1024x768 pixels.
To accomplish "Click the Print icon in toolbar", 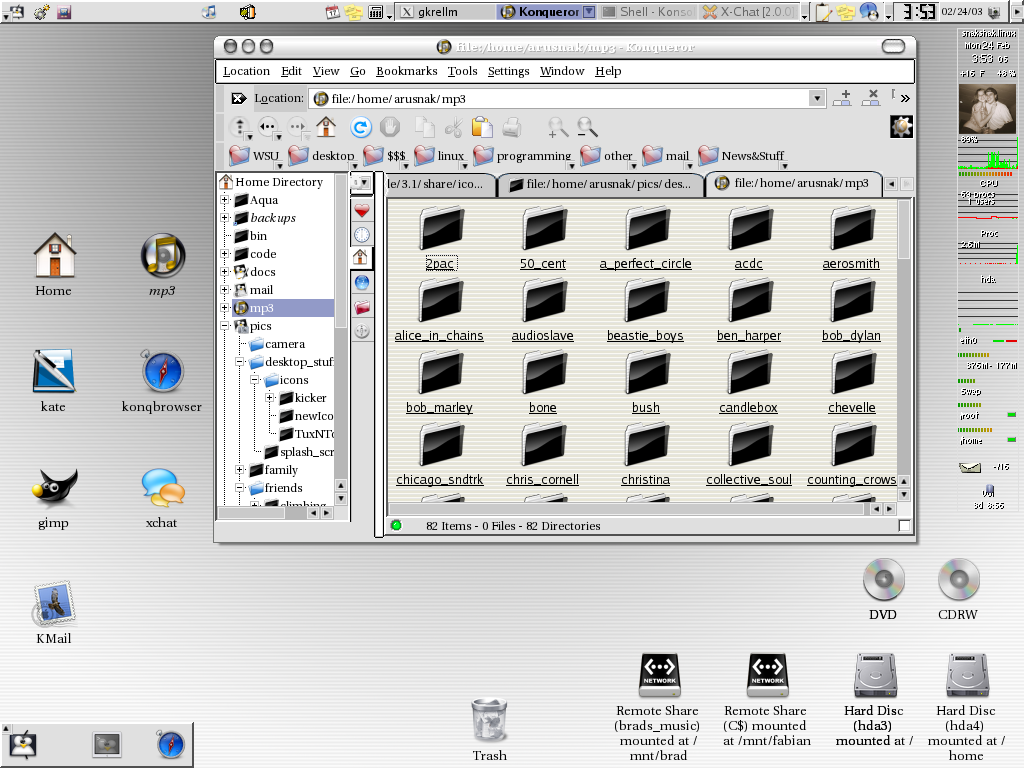I will point(511,127).
